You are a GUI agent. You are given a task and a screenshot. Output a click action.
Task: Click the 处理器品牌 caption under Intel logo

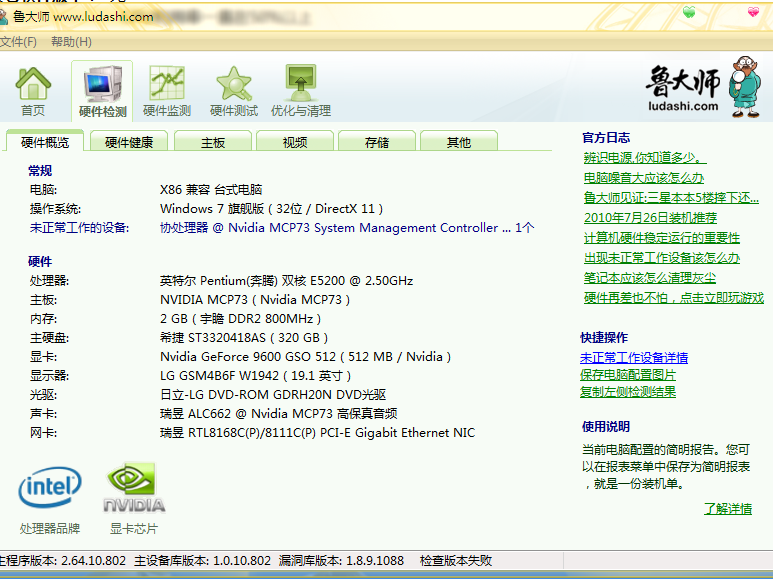tap(50, 529)
